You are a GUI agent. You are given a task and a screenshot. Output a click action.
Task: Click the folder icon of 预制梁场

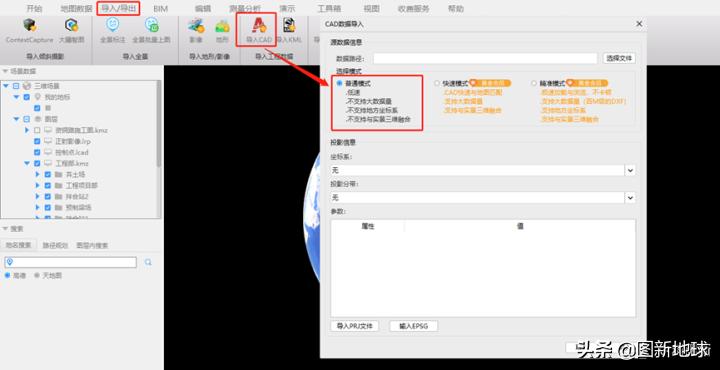point(58,207)
